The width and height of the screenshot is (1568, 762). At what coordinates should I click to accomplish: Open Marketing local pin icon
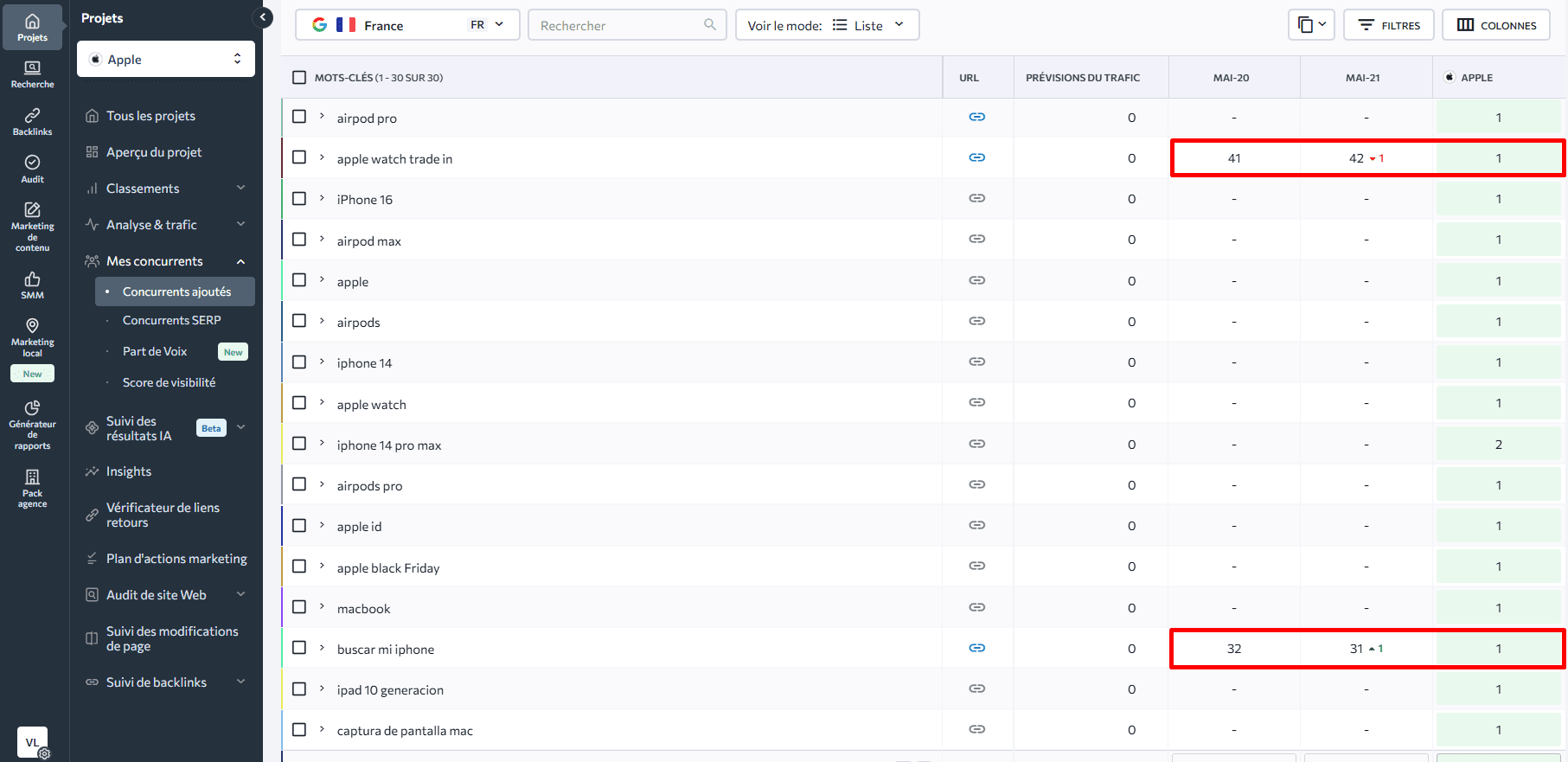click(x=32, y=336)
